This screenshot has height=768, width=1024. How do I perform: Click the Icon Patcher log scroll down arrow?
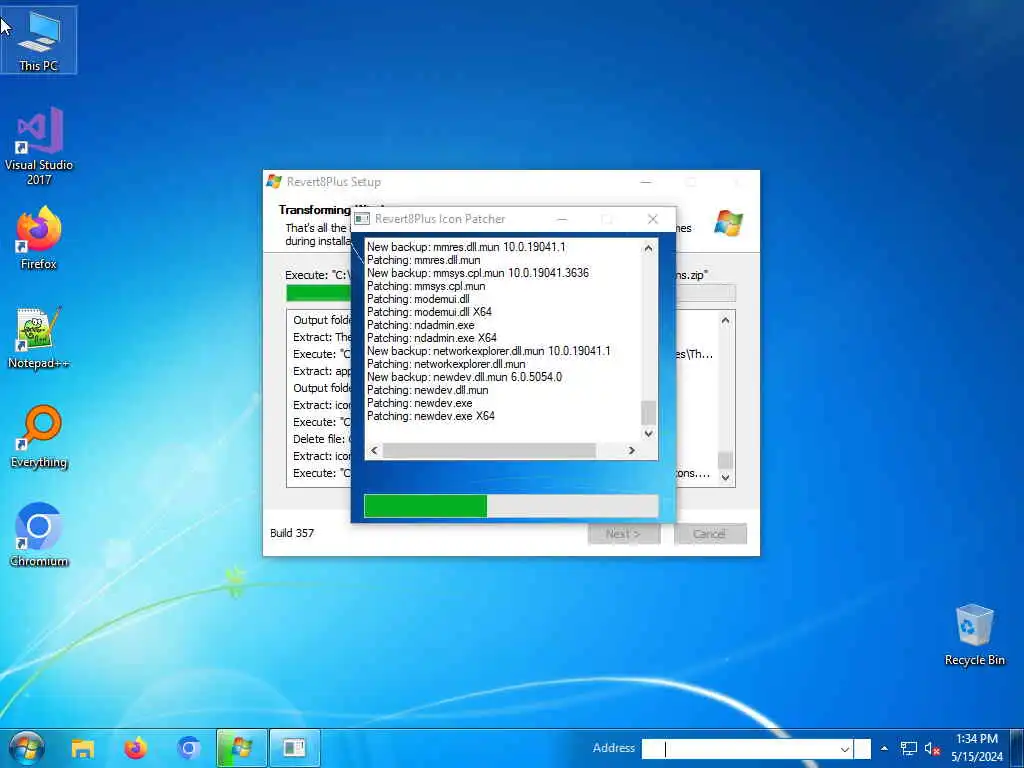click(x=648, y=433)
